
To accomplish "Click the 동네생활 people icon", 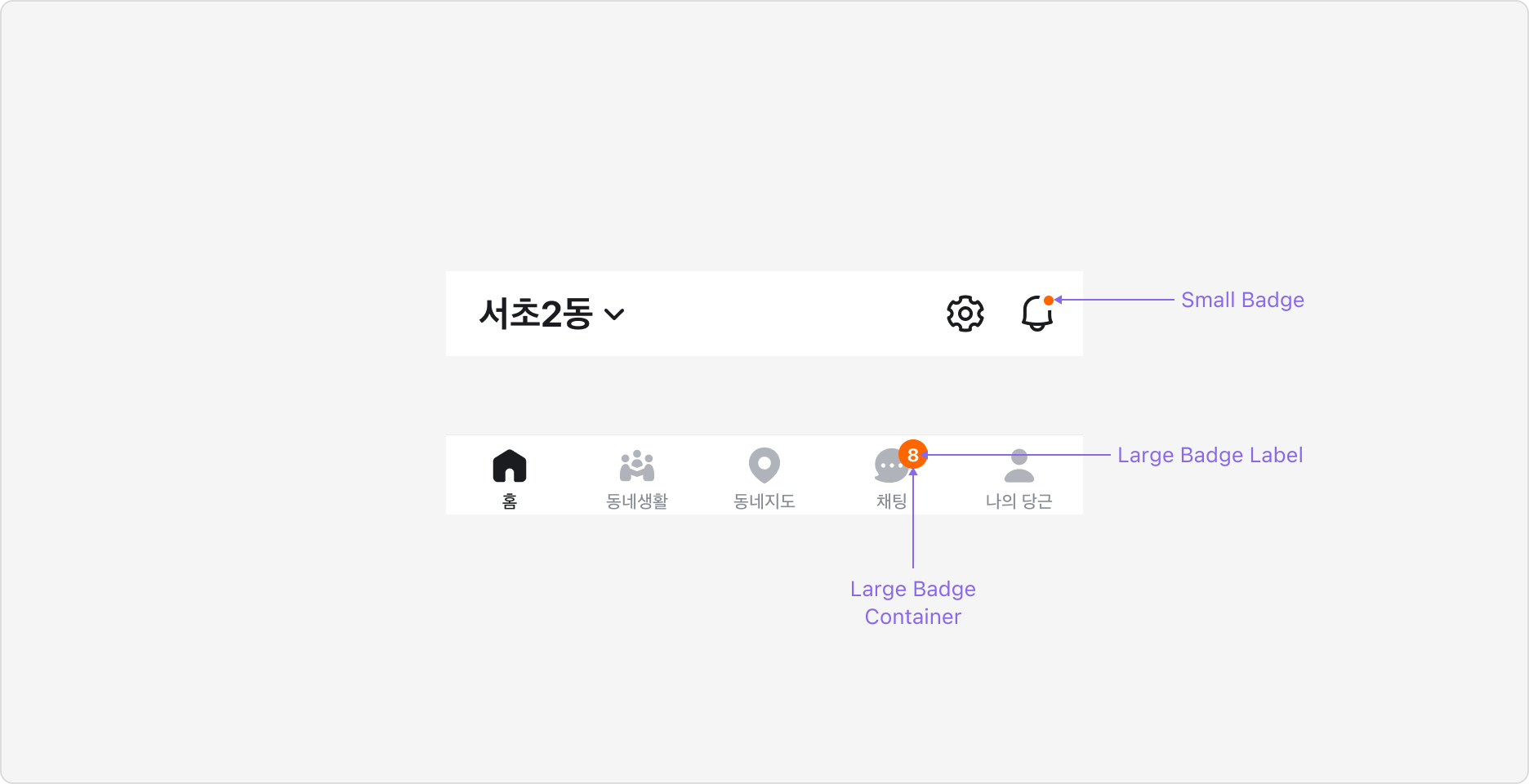I will [x=637, y=464].
